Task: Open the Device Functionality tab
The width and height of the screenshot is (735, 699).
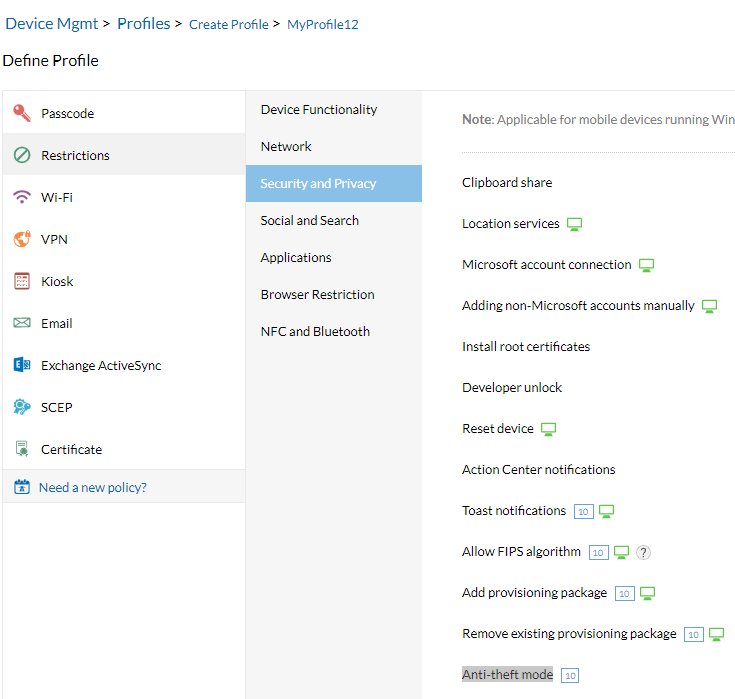Action: (x=319, y=109)
